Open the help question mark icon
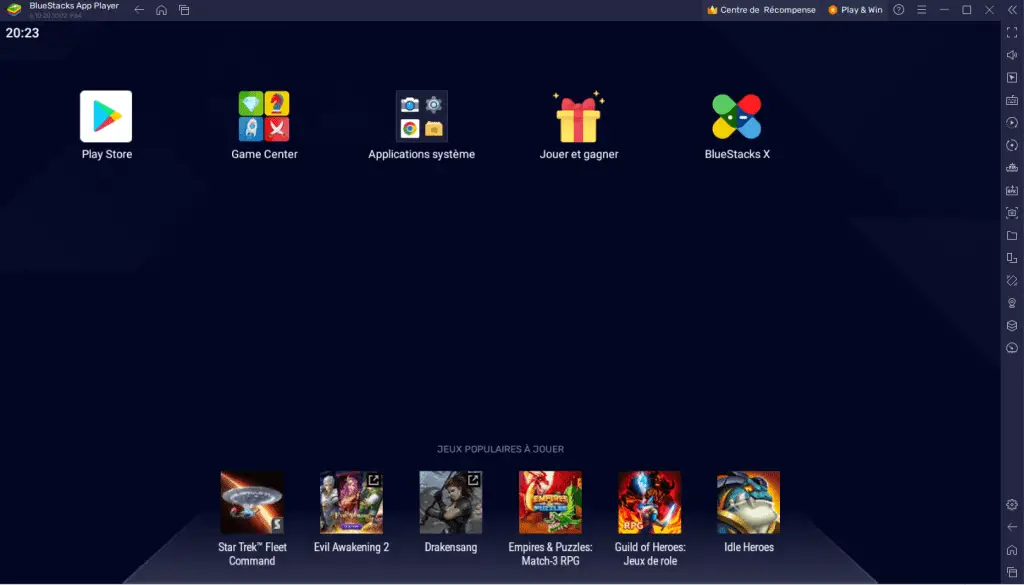 point(899,10)
